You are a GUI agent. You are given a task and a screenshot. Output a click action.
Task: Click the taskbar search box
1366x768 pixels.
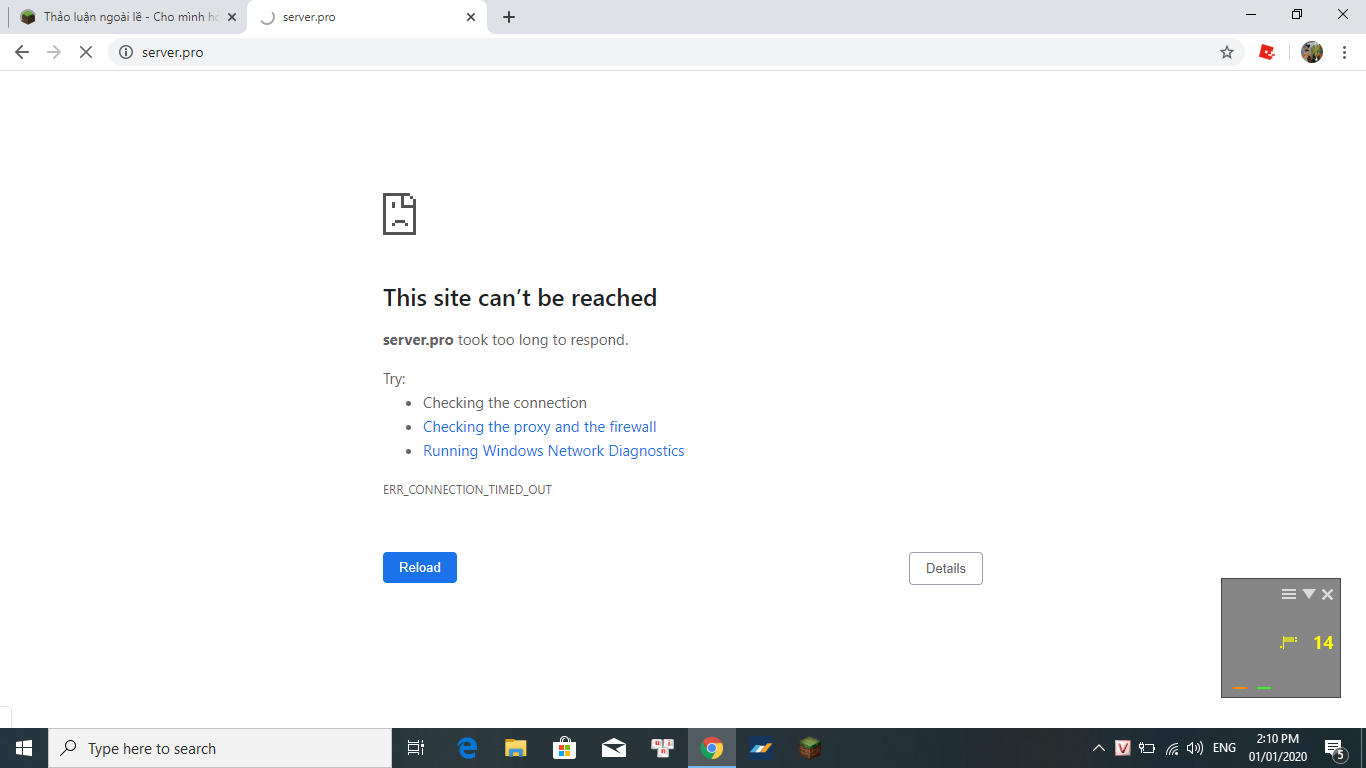220,748
